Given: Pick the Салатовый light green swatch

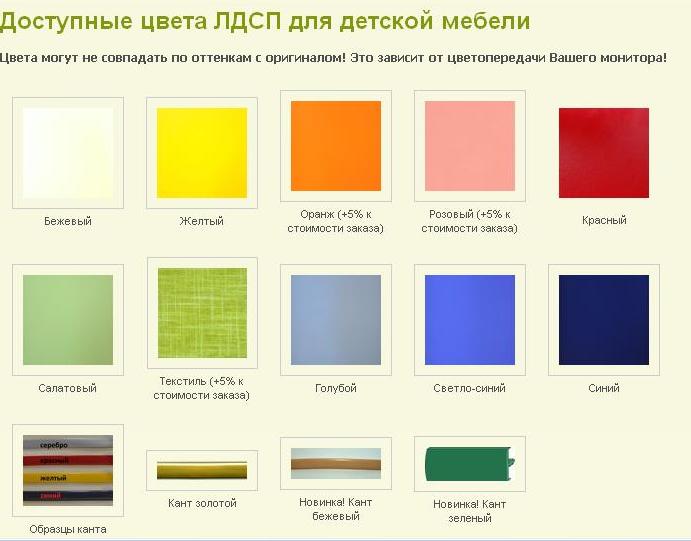Looking at the screenshot, I should click(68, 320).
